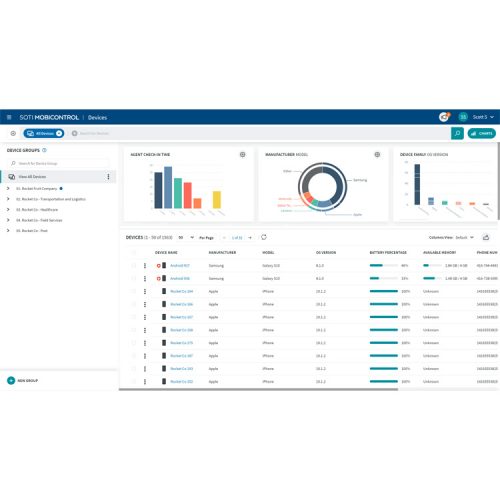Open Manufacturer Model chart settings gear
Image resolution: width=500 pixels, height=500 pixels.
pyautogui.click(x=377, y=155)
